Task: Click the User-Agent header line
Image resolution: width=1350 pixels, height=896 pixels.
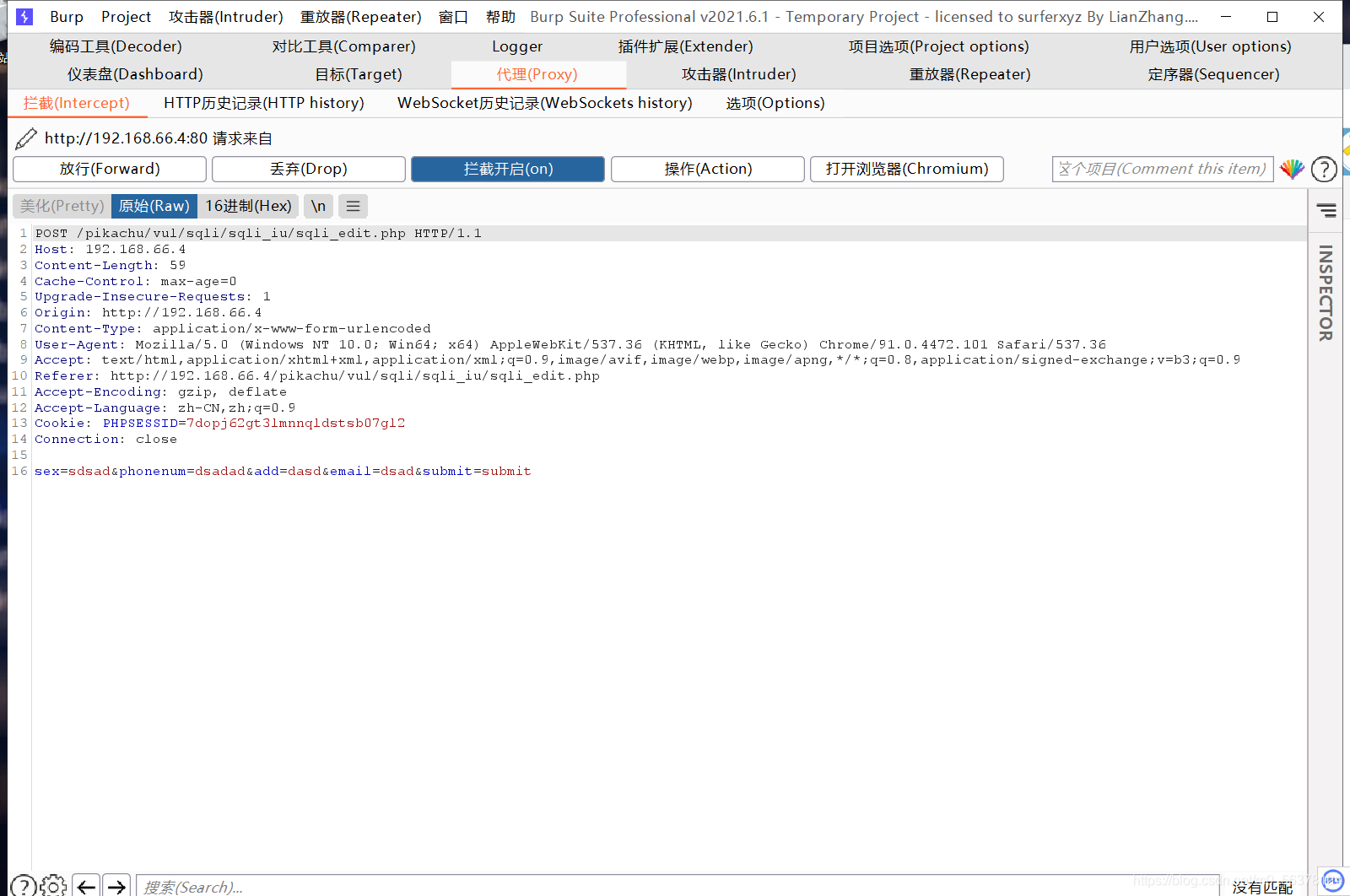Action: [x=570, y=345]
